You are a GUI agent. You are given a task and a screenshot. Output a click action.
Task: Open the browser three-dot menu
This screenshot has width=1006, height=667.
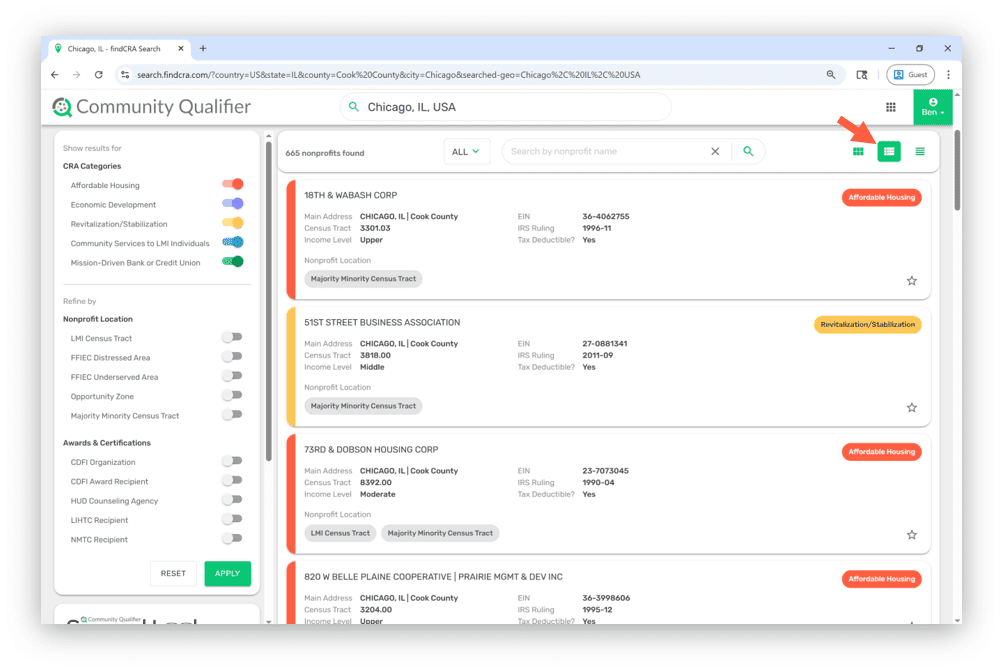948,75
